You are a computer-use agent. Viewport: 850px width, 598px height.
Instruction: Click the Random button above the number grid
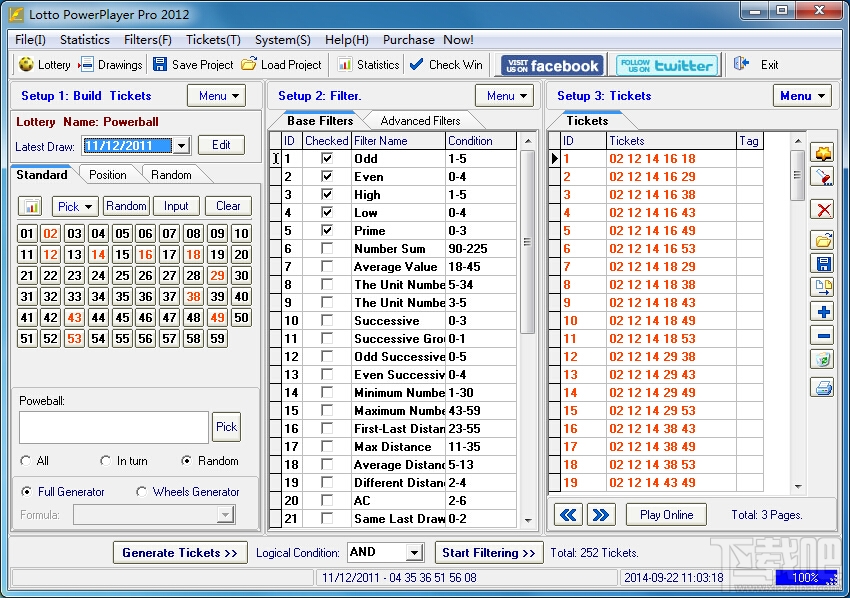click(126, 206)
